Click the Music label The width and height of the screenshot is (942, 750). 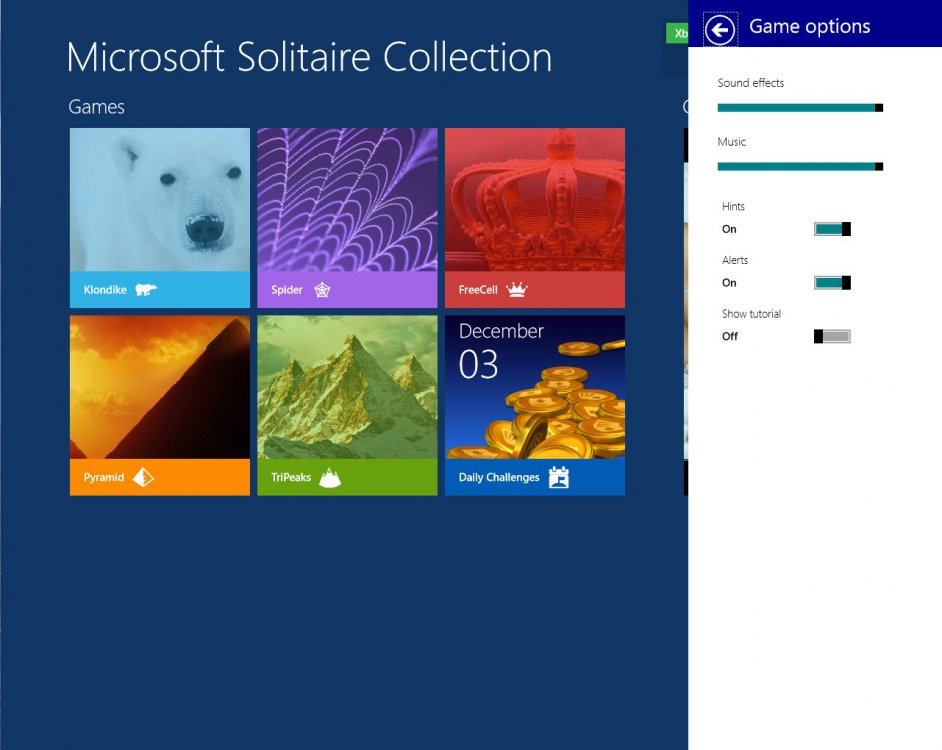[731, 142]
